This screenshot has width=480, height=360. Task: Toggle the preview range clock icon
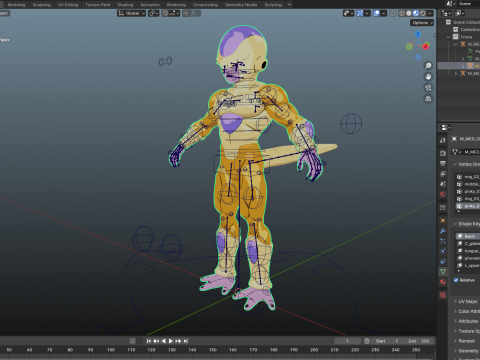[367, 341]
